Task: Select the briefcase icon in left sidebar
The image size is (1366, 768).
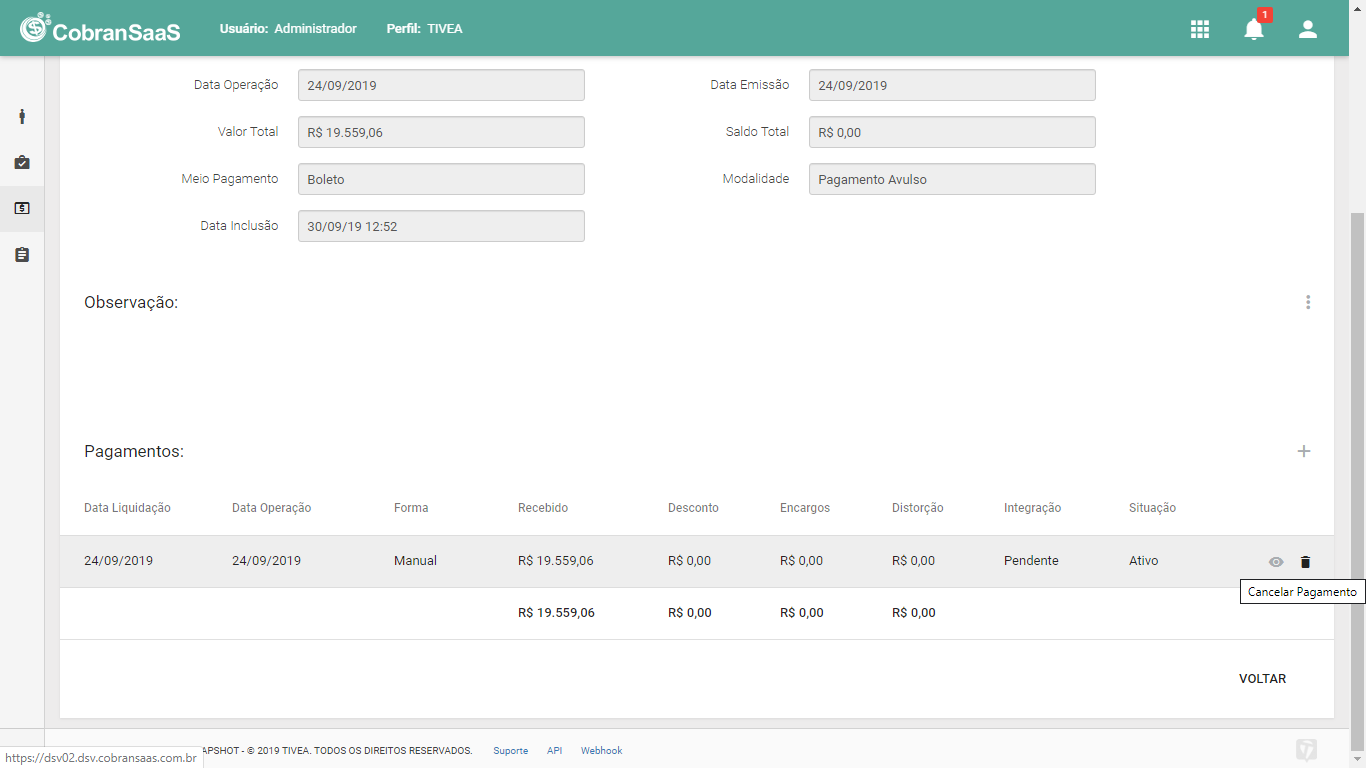Action: (x=22, y=162)
